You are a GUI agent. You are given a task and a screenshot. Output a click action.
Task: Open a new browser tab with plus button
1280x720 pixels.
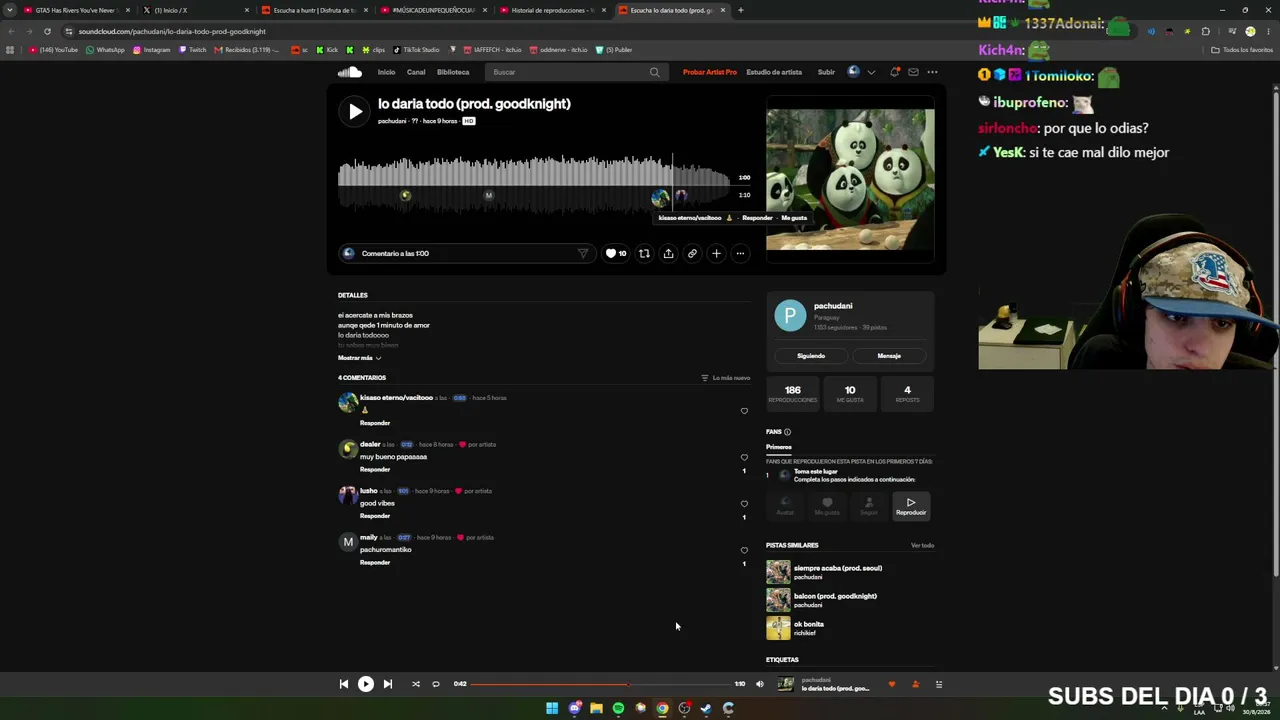point(740,10)
